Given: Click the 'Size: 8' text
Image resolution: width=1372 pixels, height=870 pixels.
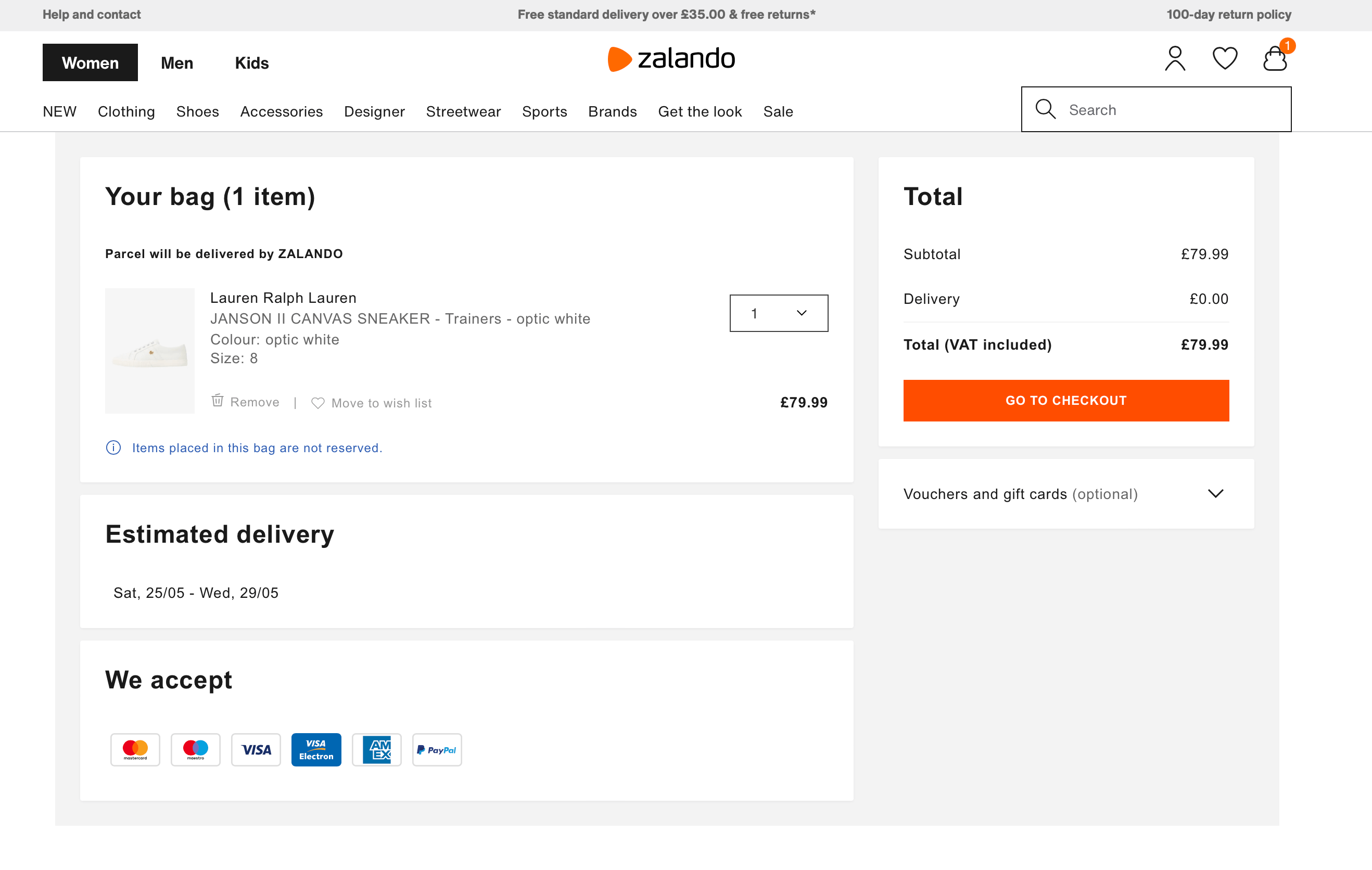Looking at the screenshot, I should pyautogui.click(x=234, y=359).
